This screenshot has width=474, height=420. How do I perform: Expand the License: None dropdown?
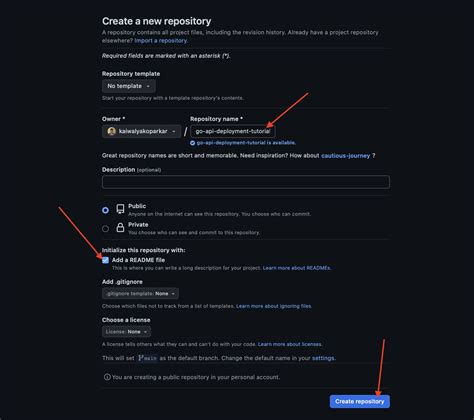(x=126, y=332)
